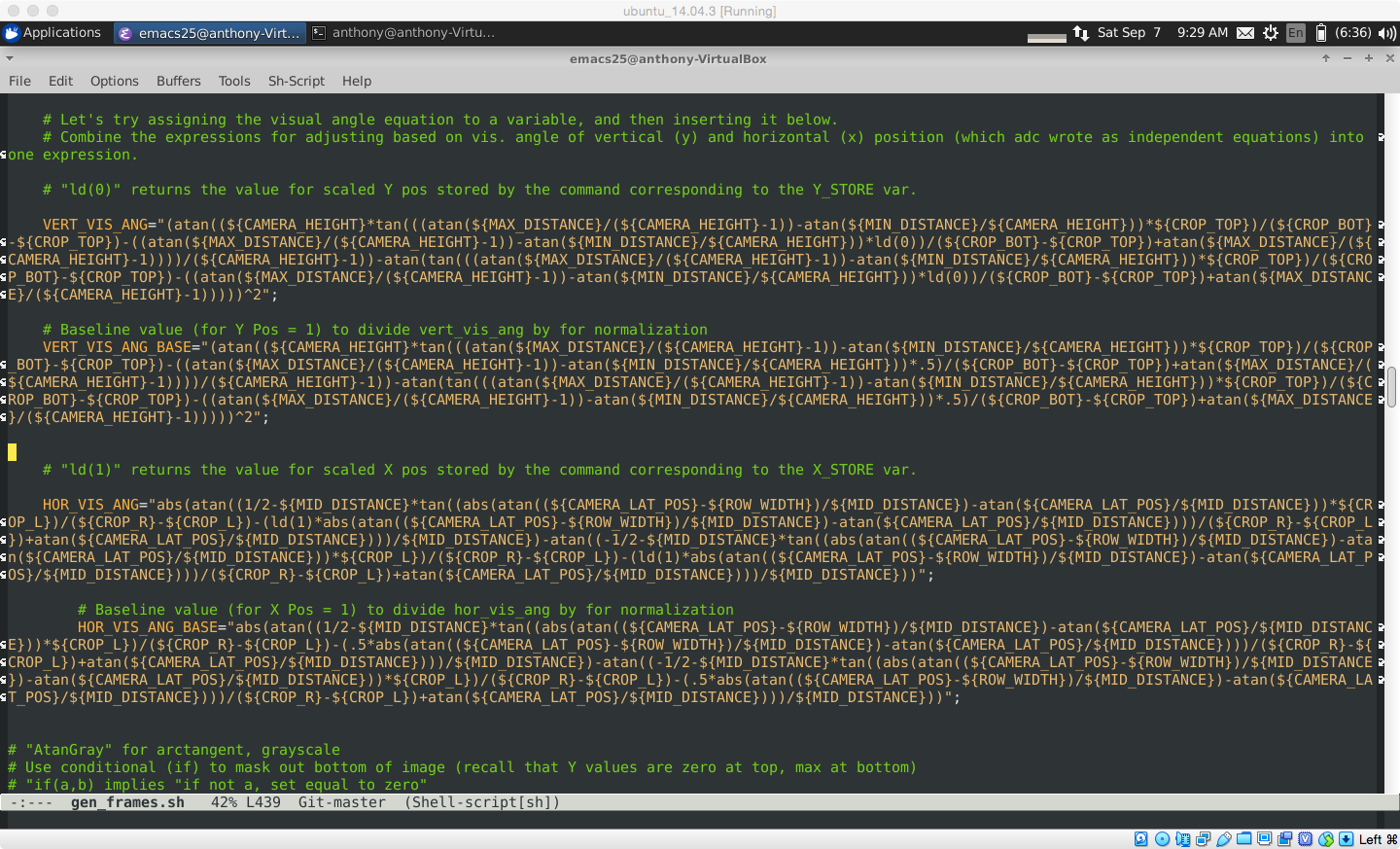
Task: Click the power manager gear icon
Action: coord(1270,33)
